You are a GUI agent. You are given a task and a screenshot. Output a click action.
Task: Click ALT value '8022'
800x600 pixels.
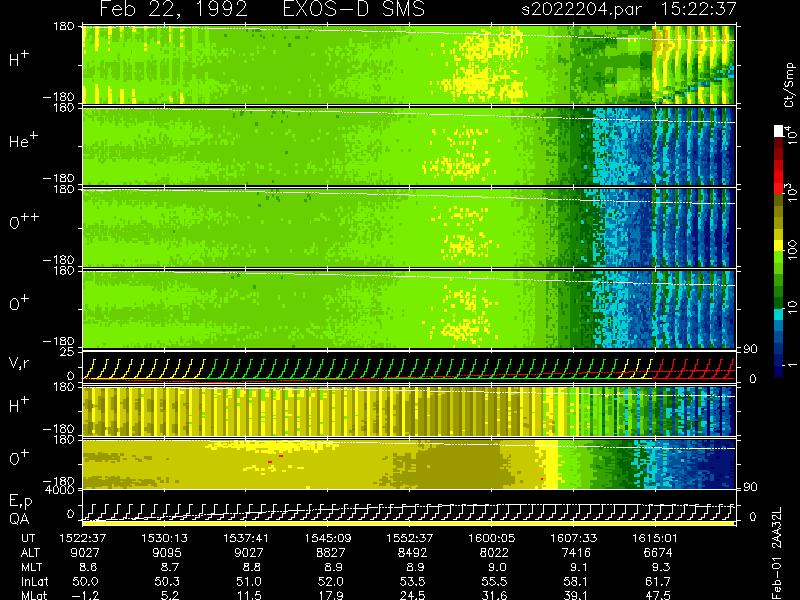[x=494, y=553]
